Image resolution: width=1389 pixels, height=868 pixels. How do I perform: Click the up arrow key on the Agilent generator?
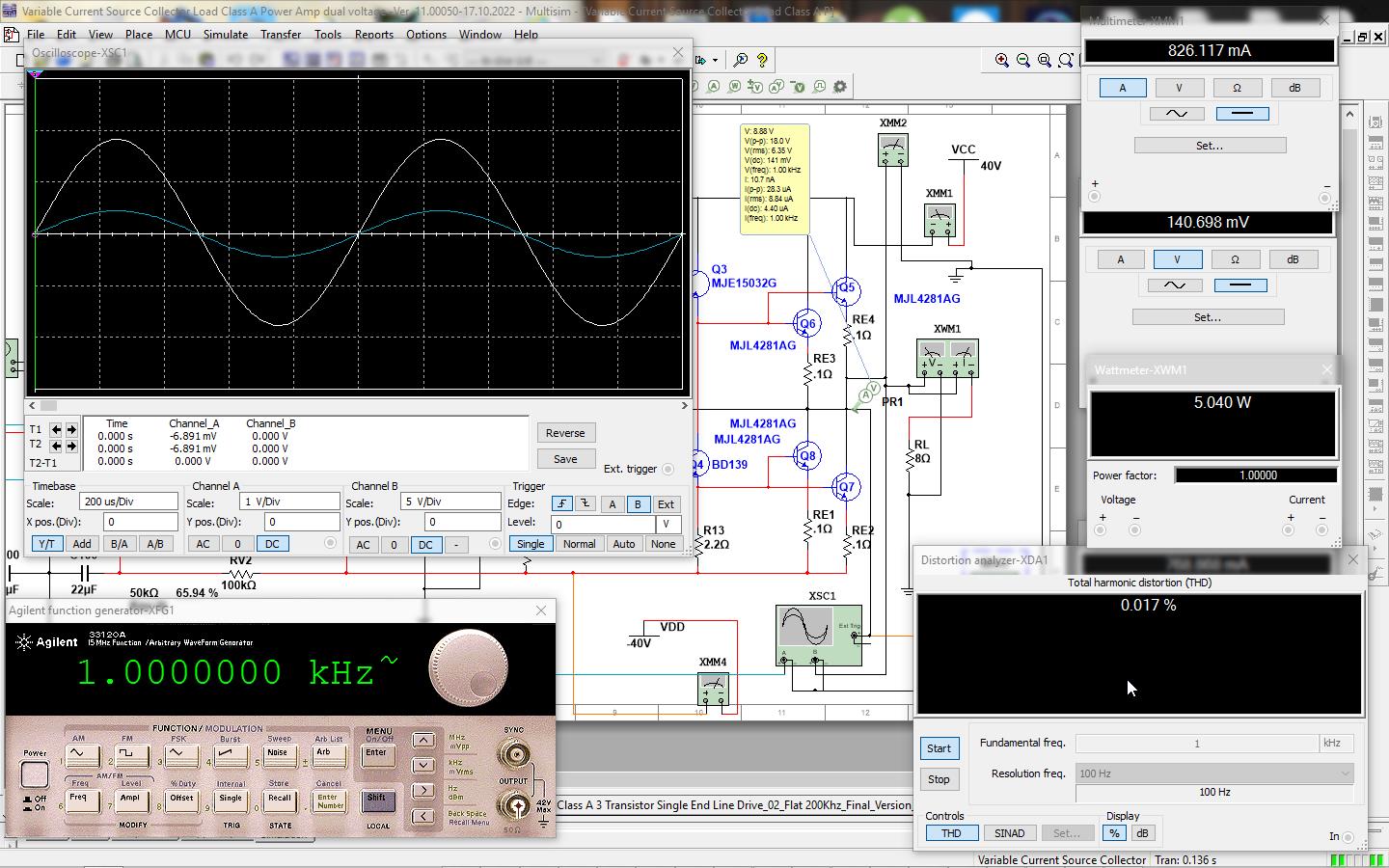tap(422, 740)
